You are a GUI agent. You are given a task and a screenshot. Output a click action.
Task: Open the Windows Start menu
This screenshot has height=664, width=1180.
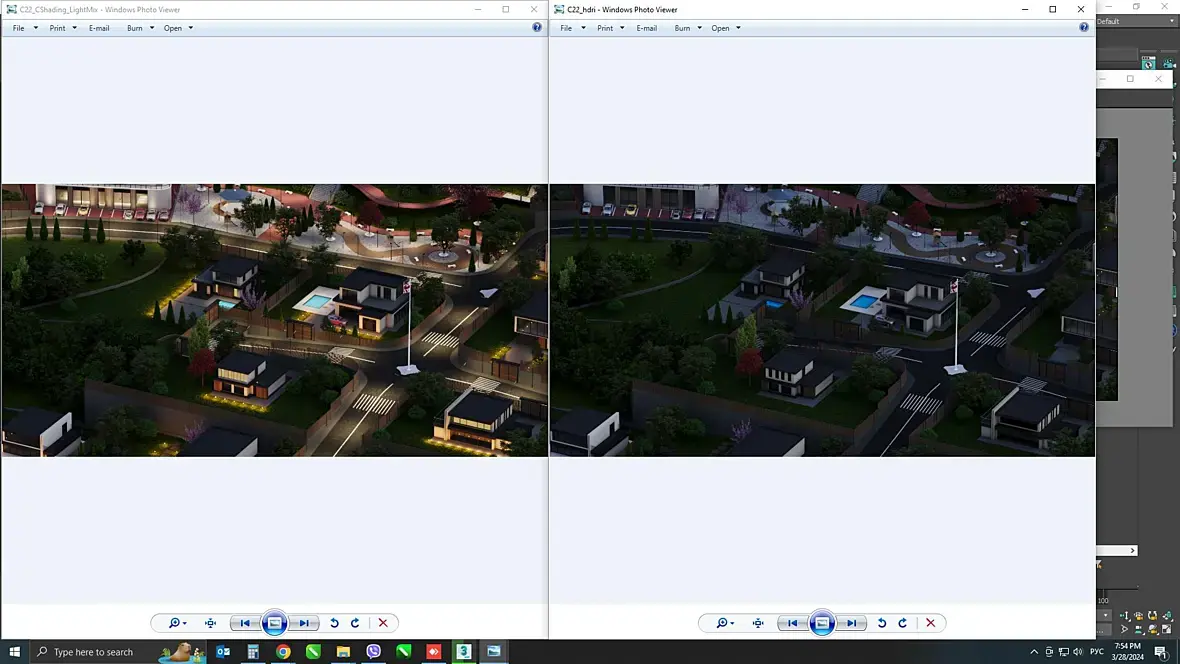14,652
